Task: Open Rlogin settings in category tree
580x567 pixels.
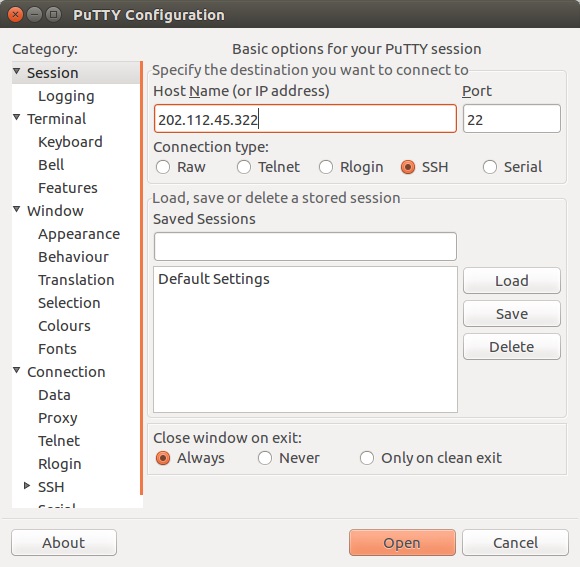Action: tap(60, 464)
